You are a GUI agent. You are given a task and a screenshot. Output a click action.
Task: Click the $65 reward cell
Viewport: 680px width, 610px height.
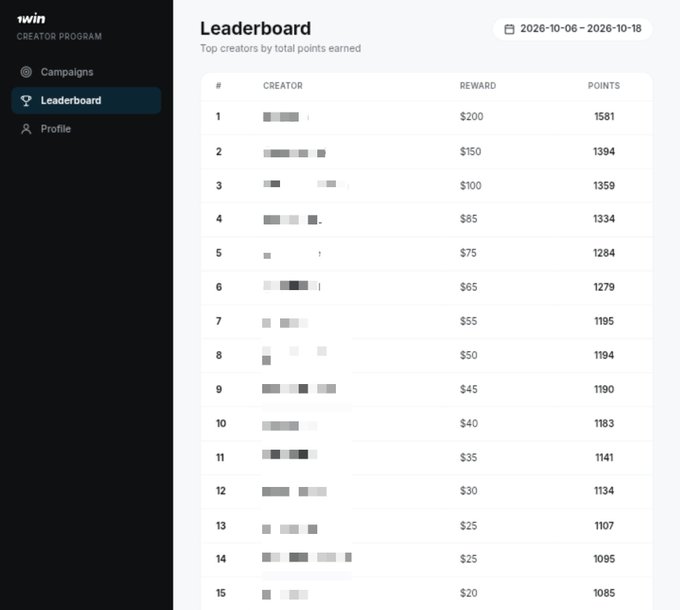(x=468, y=287)
